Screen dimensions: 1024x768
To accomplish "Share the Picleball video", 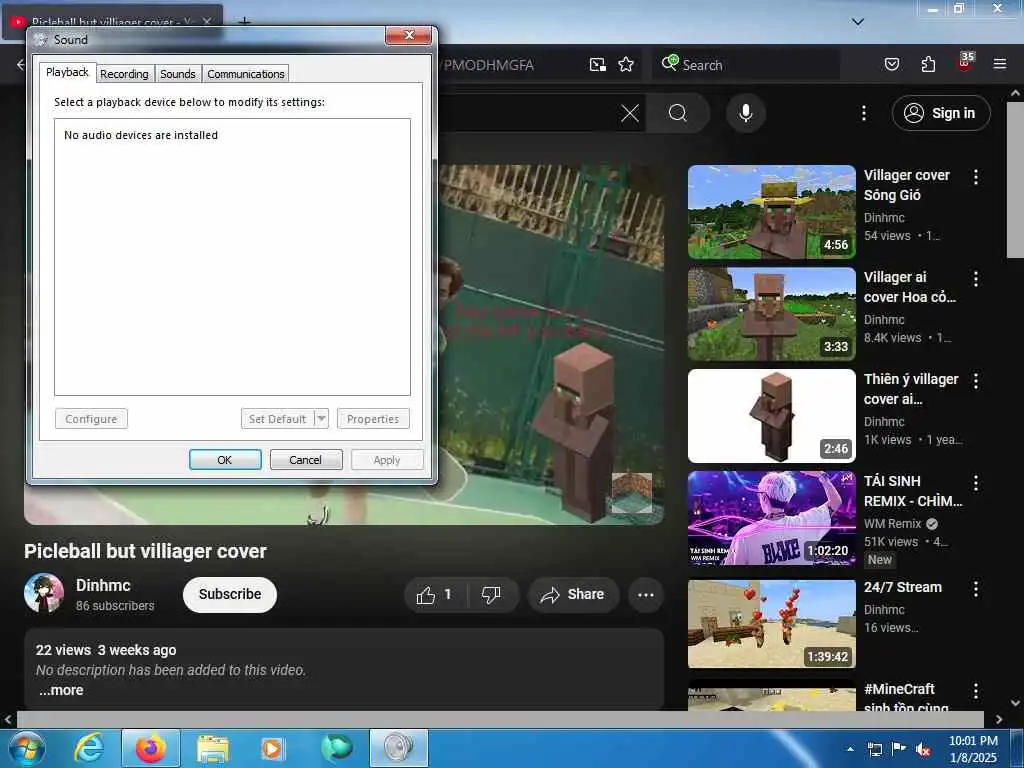I will point(573,595).
